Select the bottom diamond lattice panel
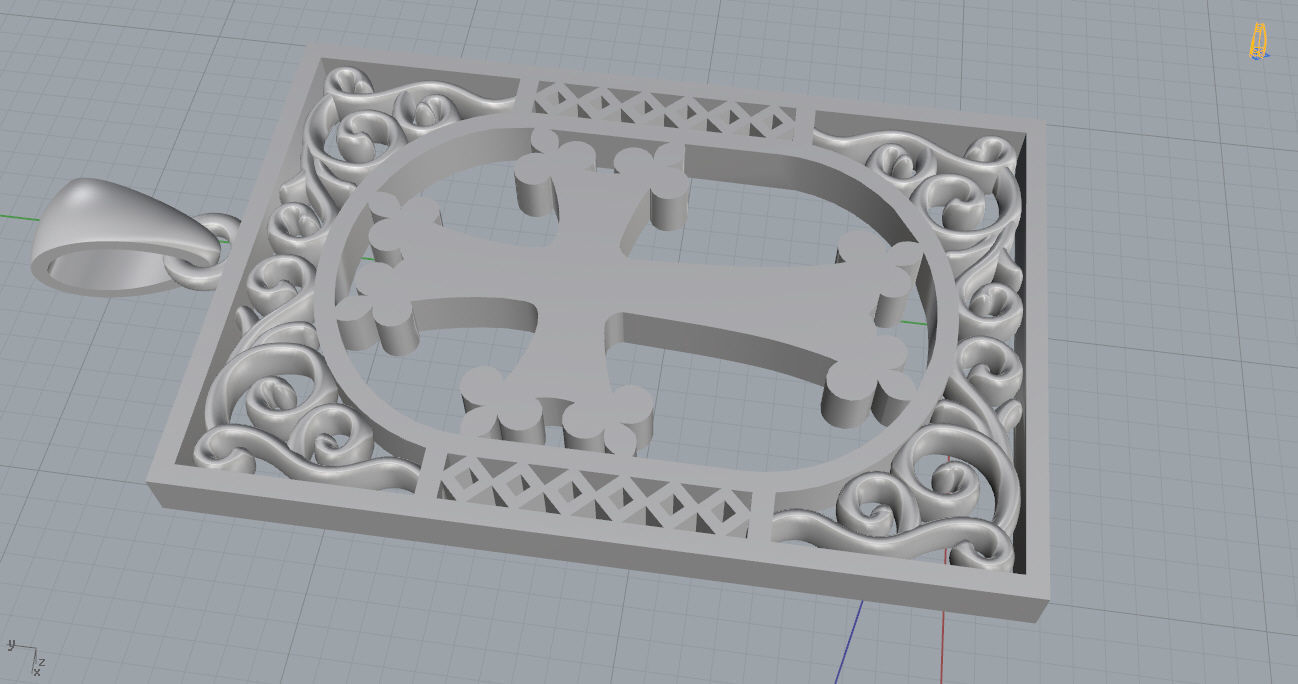Screen dimensions: 1298x684 click(x=598, y=496)
